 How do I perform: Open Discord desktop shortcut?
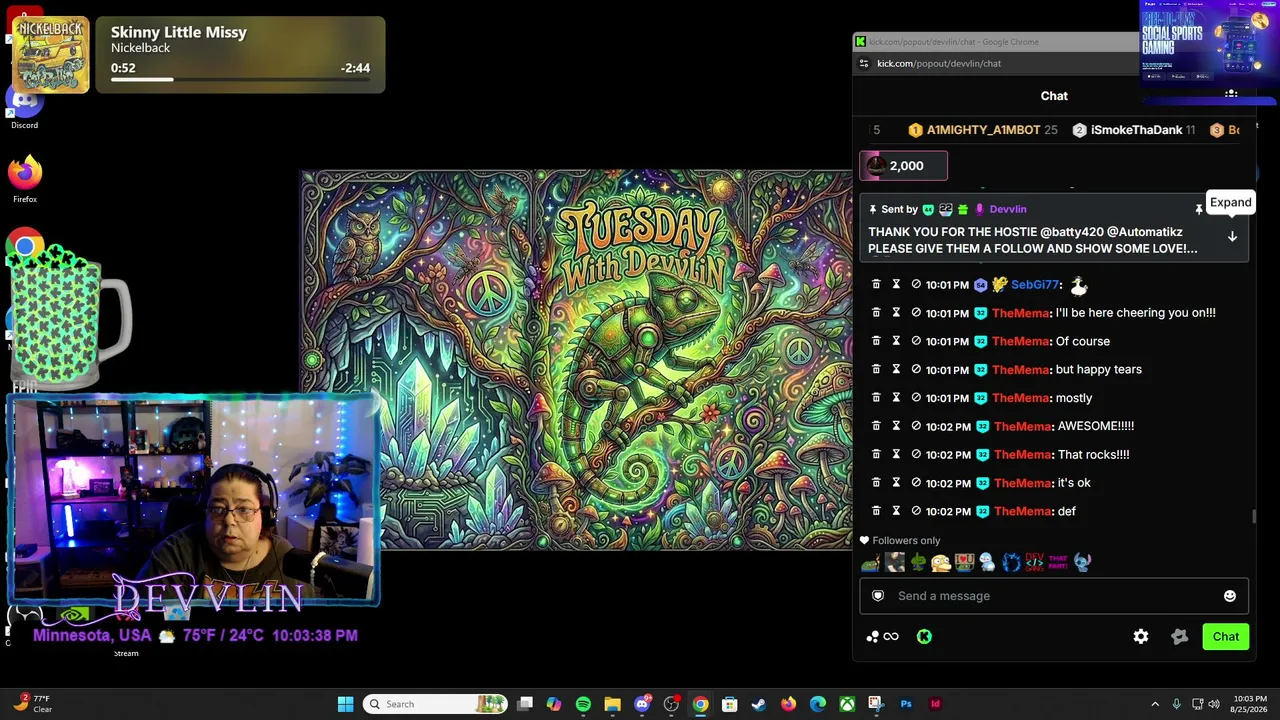pyautogui.click(x=25, y=108)
